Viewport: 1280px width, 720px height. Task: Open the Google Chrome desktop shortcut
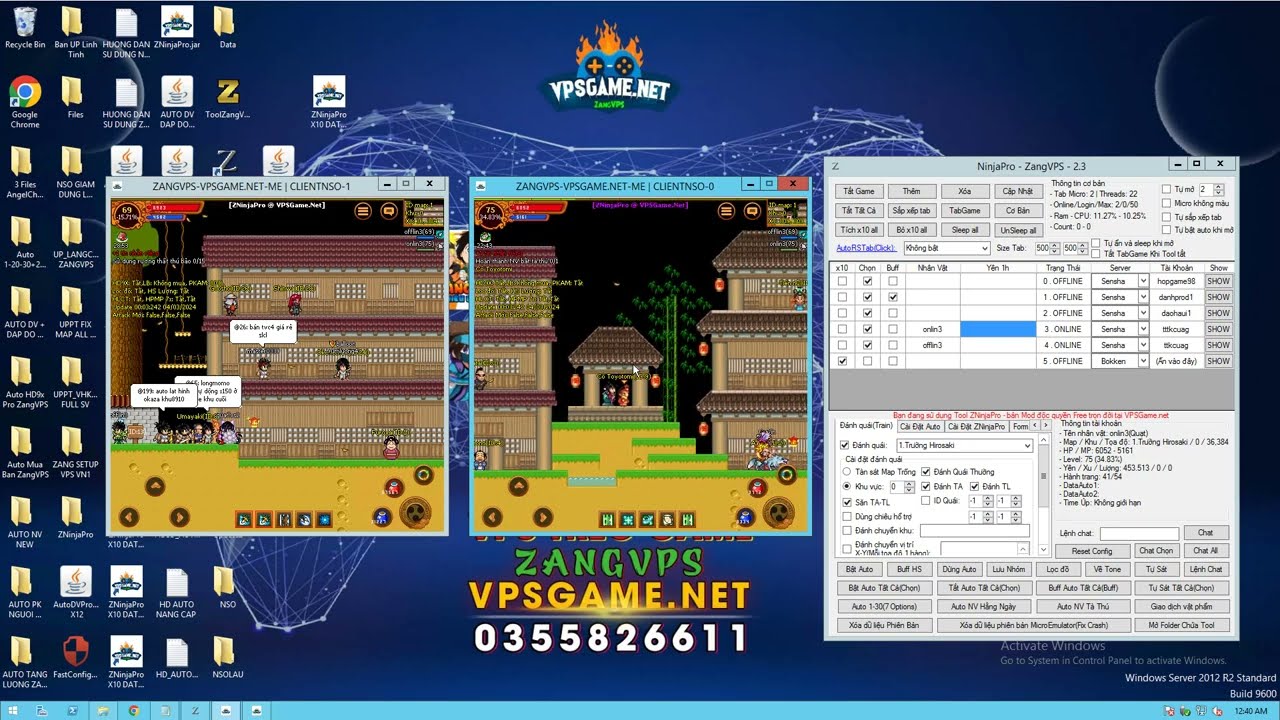click(x=25, y=102)
